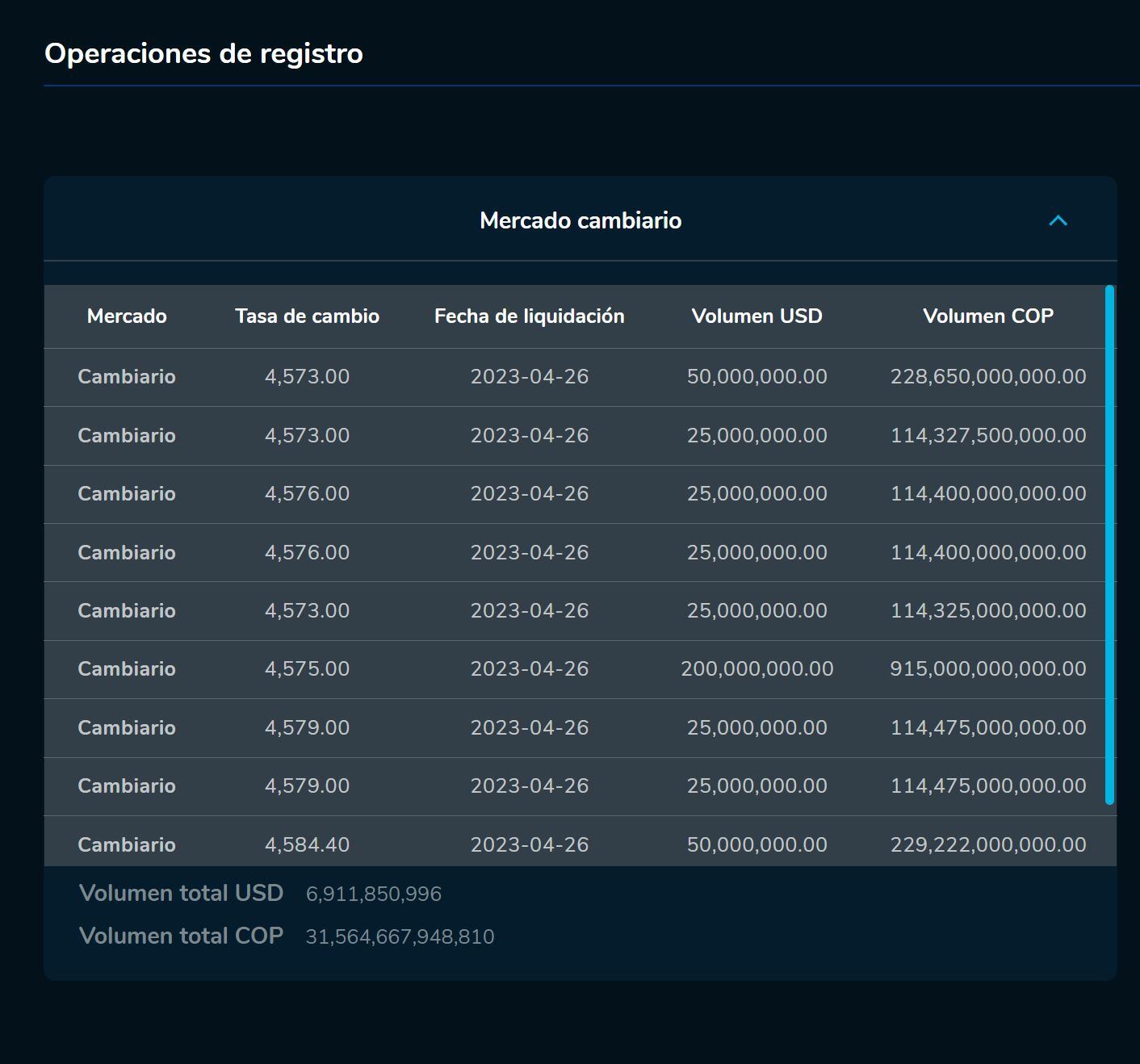The width and height of the screenshot is (1140, 1064).
Task: Select the Mercado column header
Action: (127, 316)
